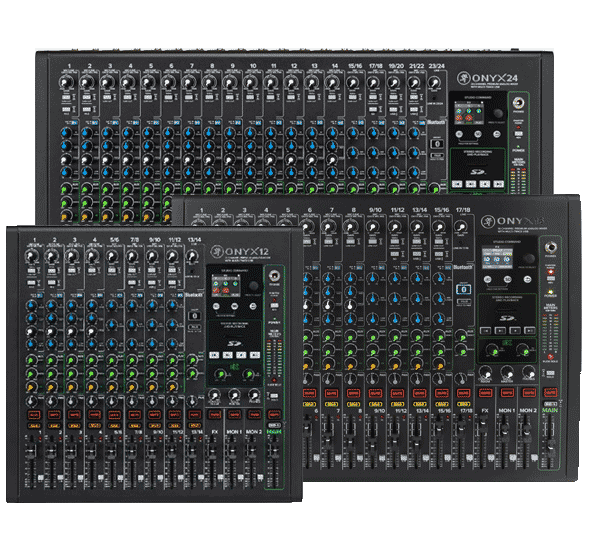
Task: Click the headphone jack on the Onyx24
Action: pyautogui.click(x=519, y=103)
